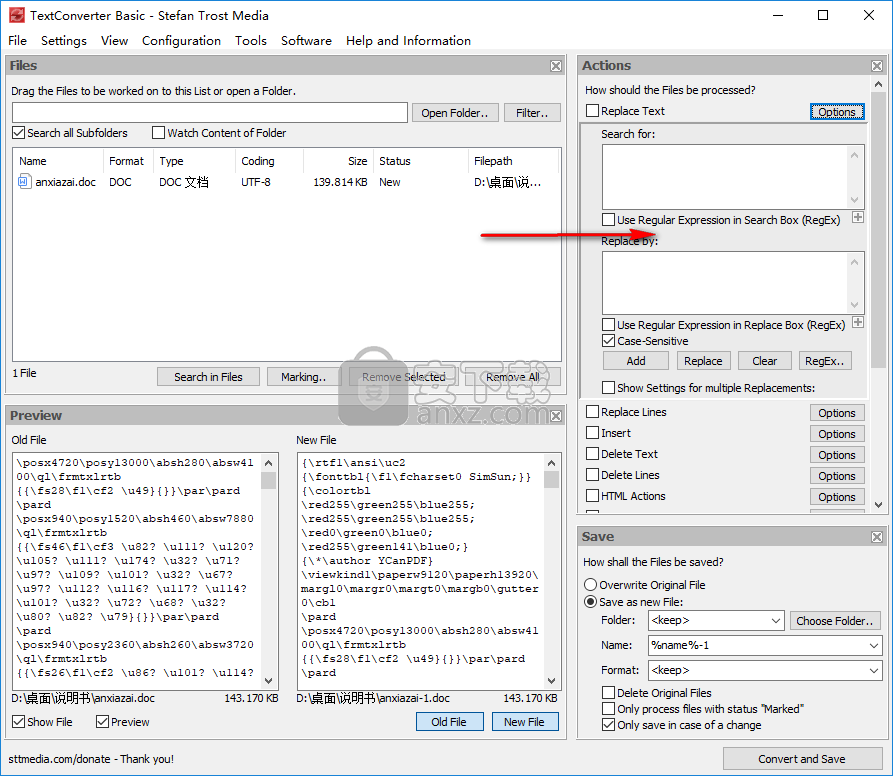Click Options button for Replace Text
This screenshot has height=776, width=893.
(837, 112)
